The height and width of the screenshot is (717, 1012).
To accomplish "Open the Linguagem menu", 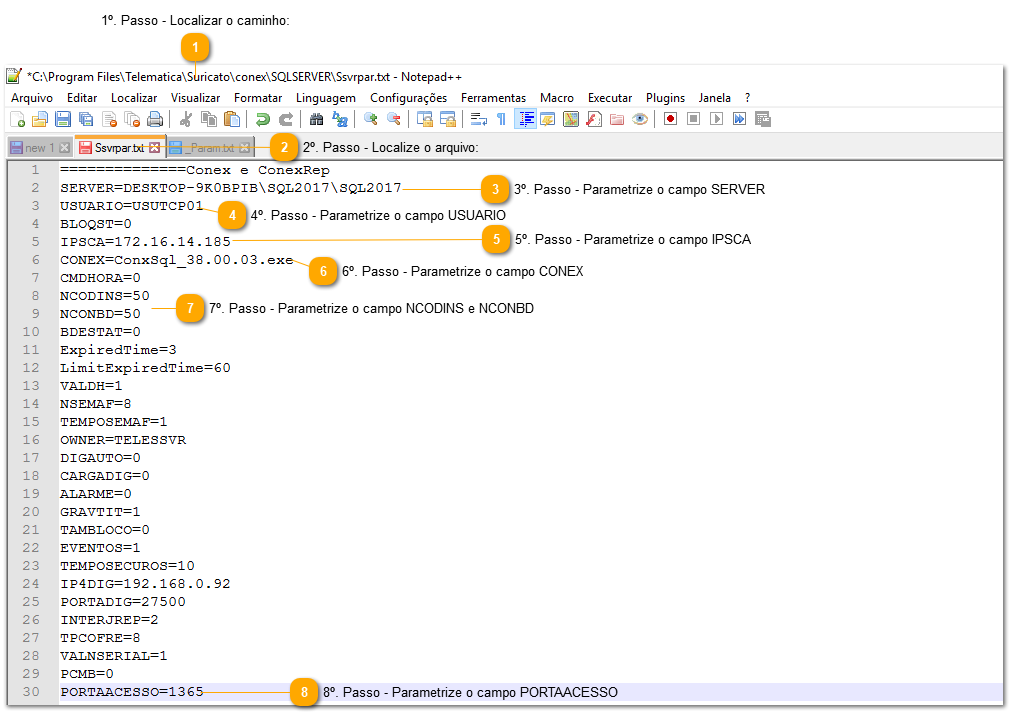I will coord(326,98).
